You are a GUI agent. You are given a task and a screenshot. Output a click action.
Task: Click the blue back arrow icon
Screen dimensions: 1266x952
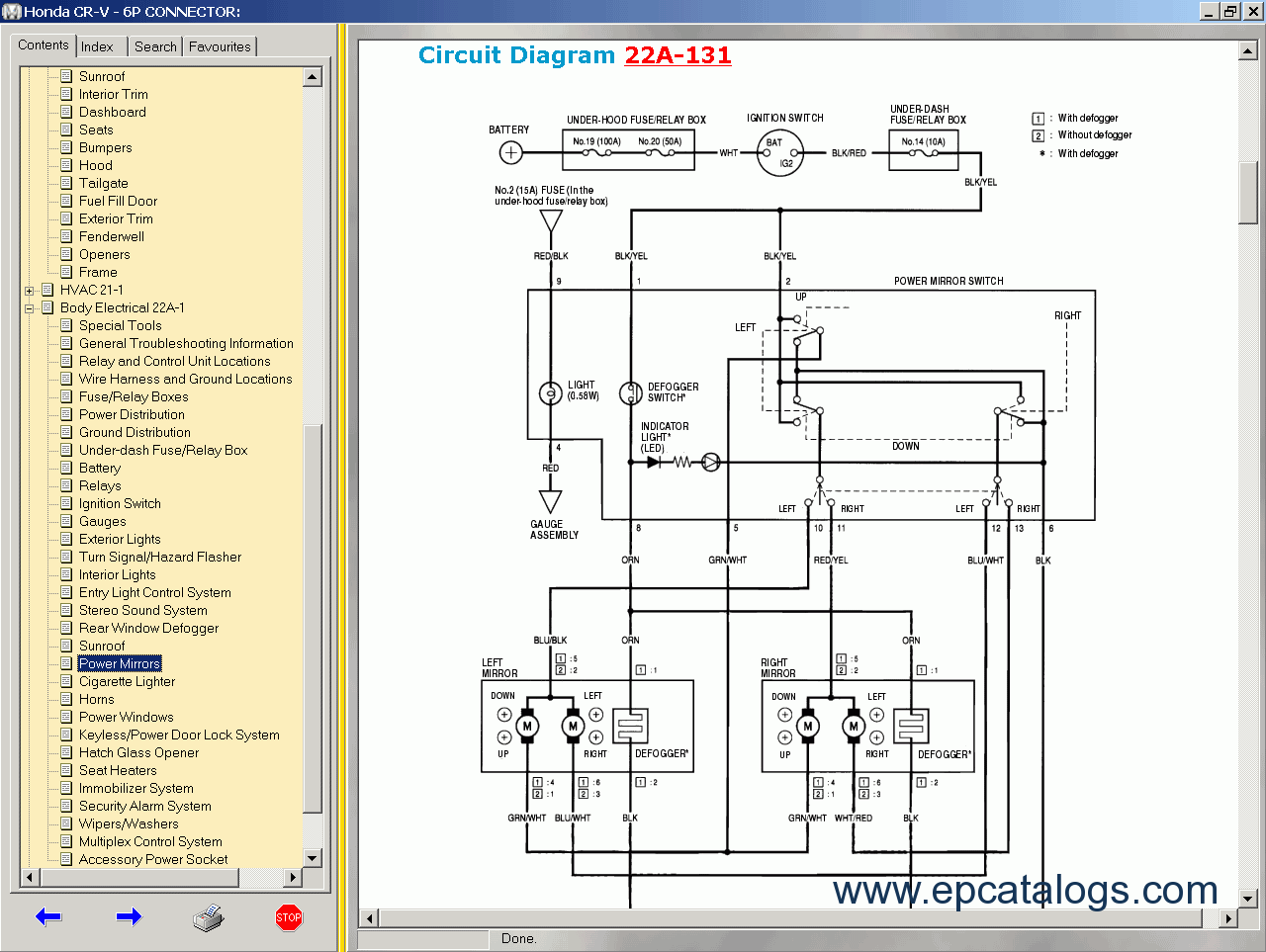tap(48, 916)
